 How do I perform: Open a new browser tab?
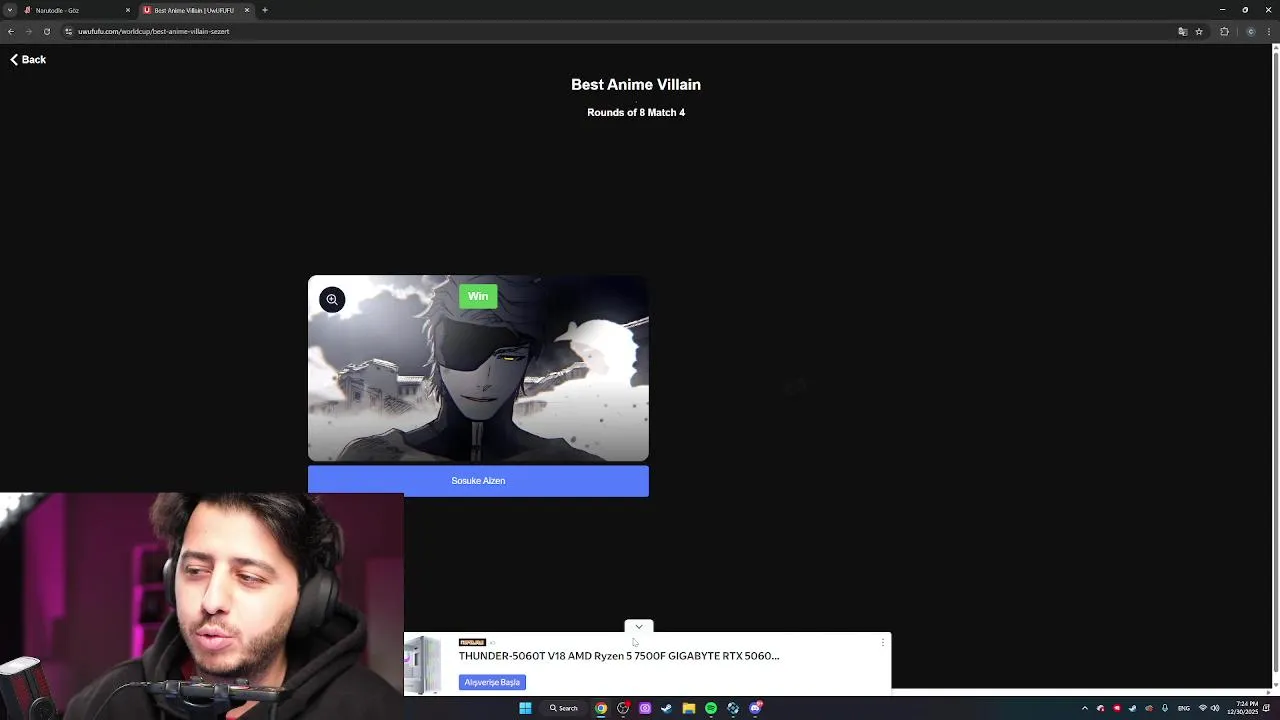(x=265, y=10)
